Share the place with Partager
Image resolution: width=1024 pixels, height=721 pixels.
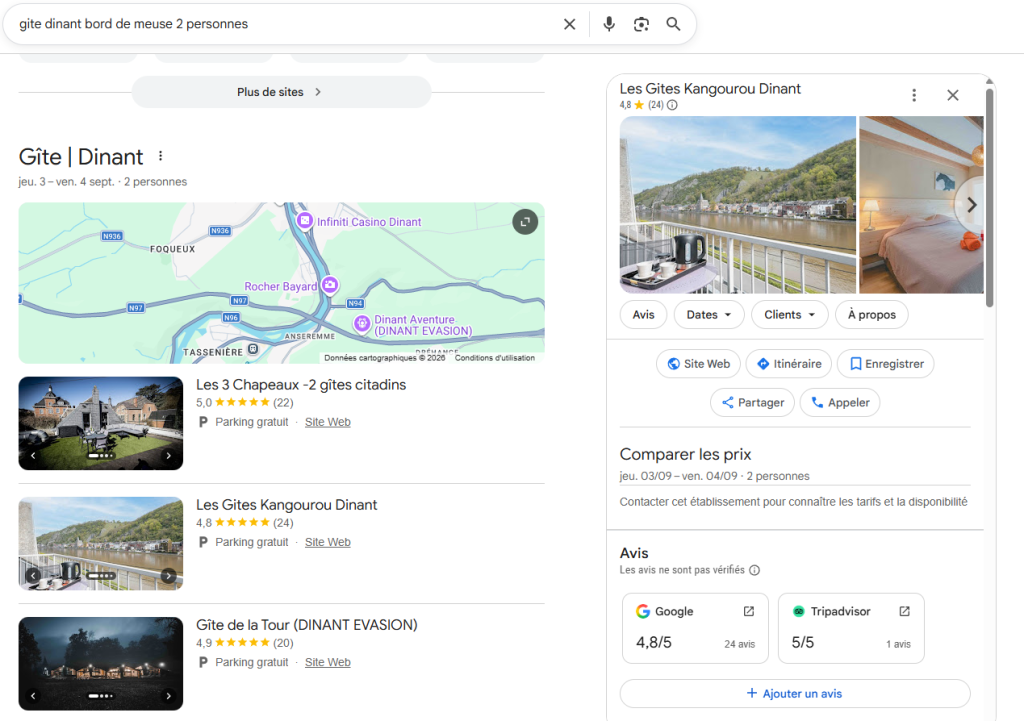pyautogui.click(x=752, y=402)
